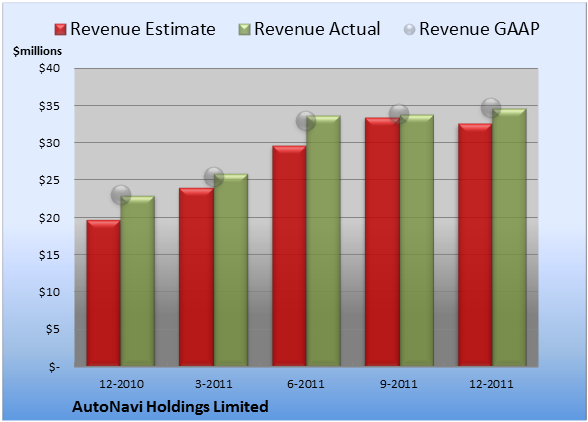The height and width of the screenshot is (422, 588).
Task: Select the red estimate bar for 3-2011
Action: pyautogui.click(x=196, y=277)
